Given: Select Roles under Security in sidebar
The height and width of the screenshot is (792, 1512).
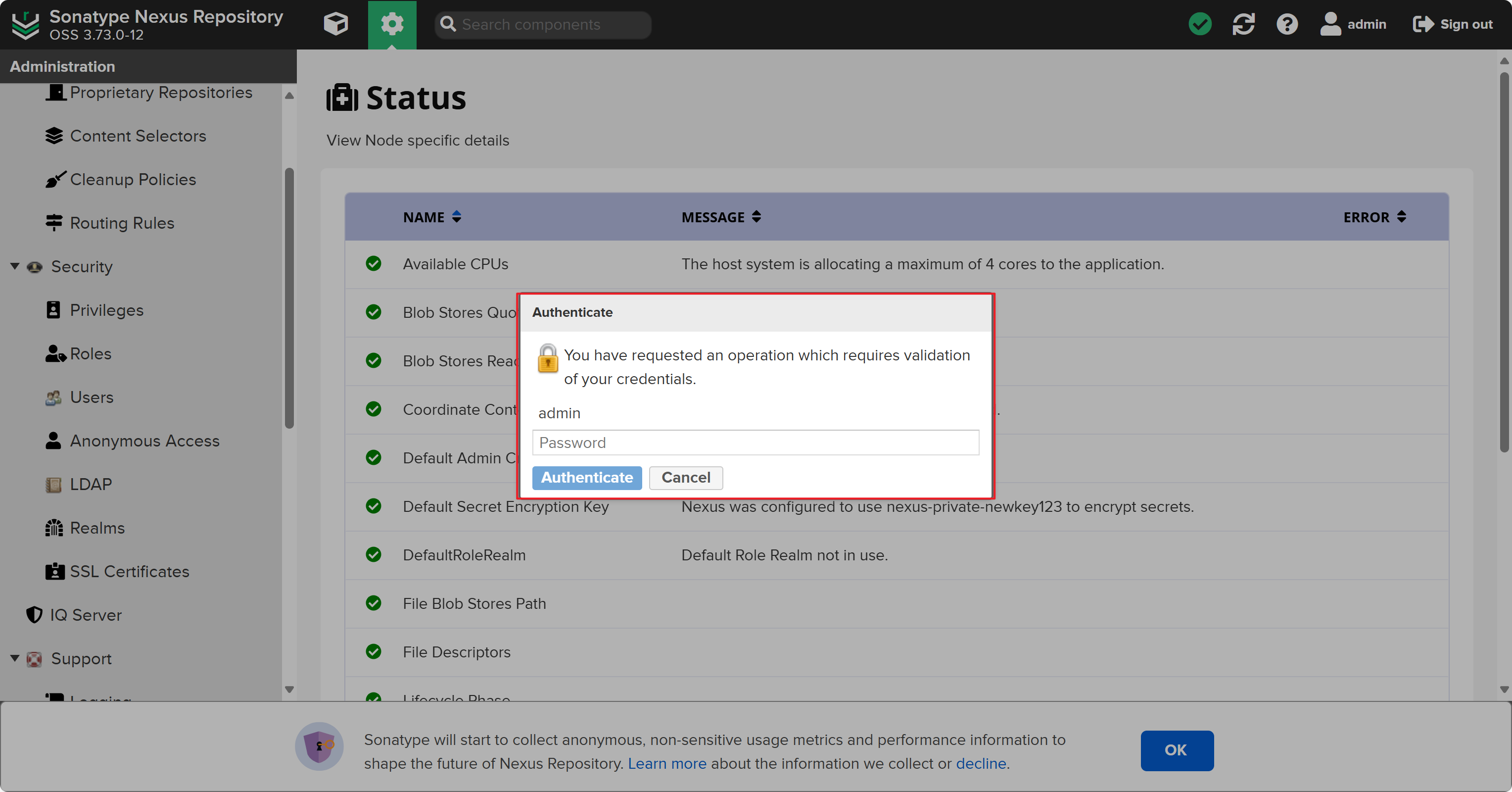Looking at the screenshot, I should [x=90, y=354].
